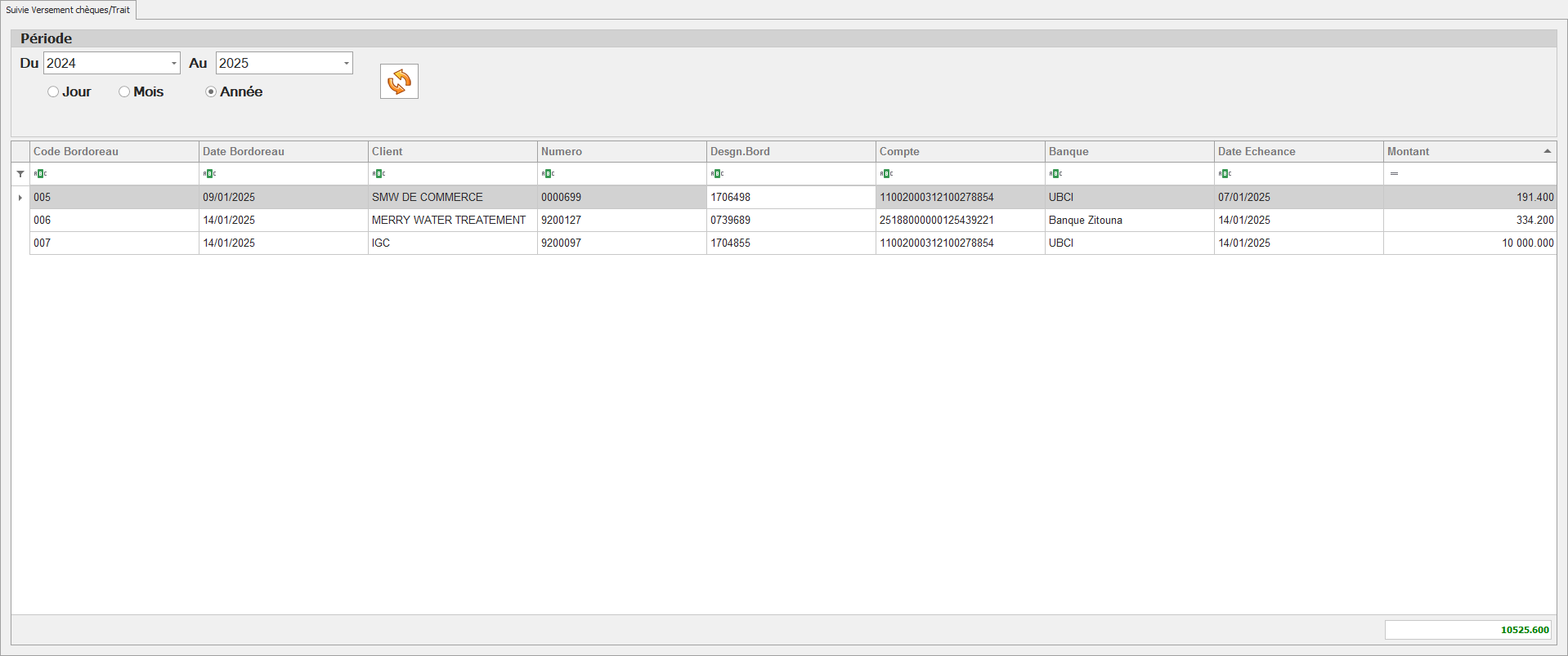Click filter icon in Date Bordoreau column
The image size is (1568, 656).
pos(209,173)
